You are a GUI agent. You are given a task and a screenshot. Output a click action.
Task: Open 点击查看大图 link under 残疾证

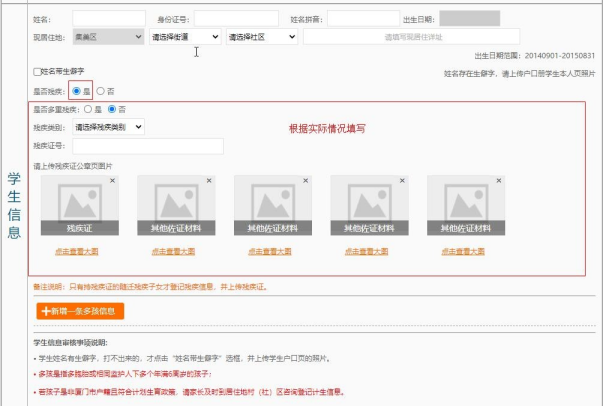[80, 252]
